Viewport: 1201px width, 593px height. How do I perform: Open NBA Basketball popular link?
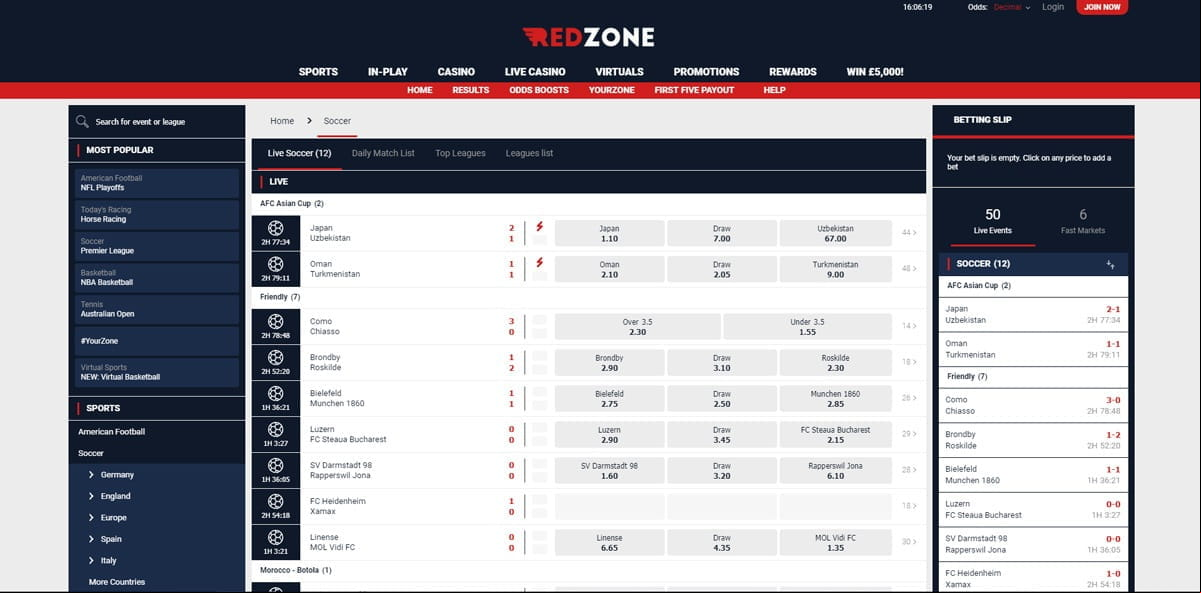[x=158, y=277]
